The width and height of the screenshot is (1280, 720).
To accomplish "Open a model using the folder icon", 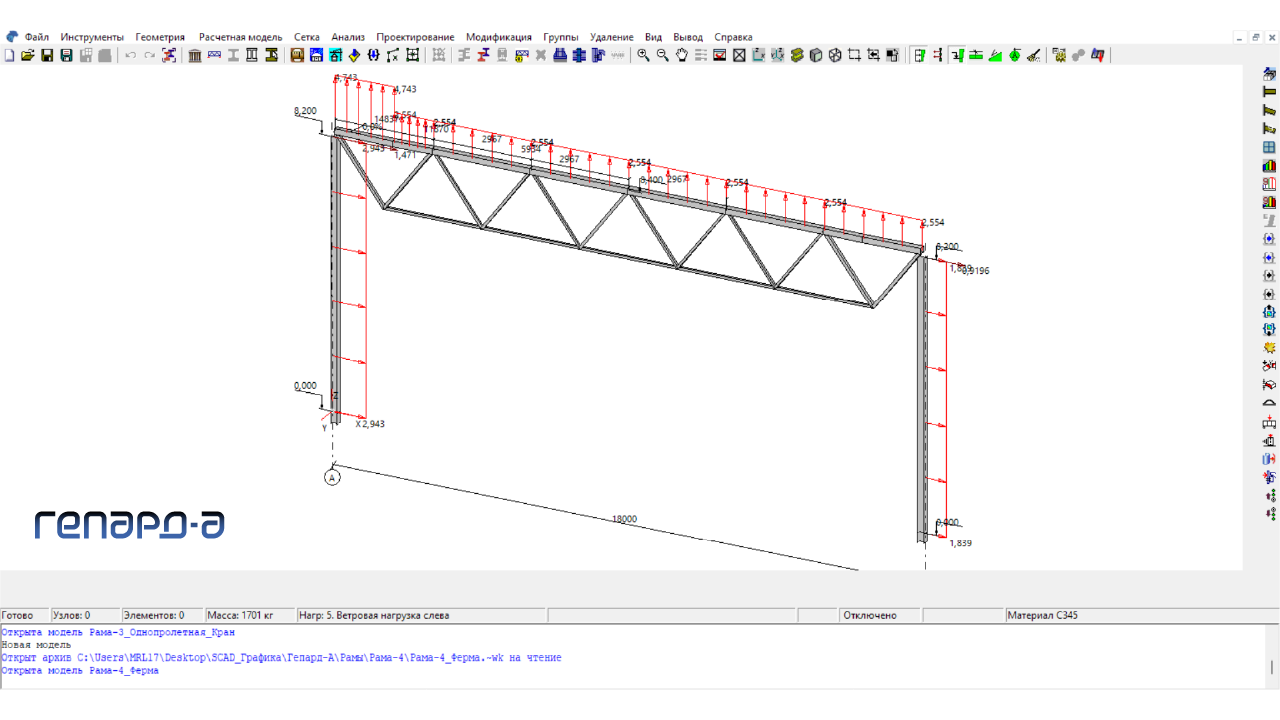I will (28, 56).
